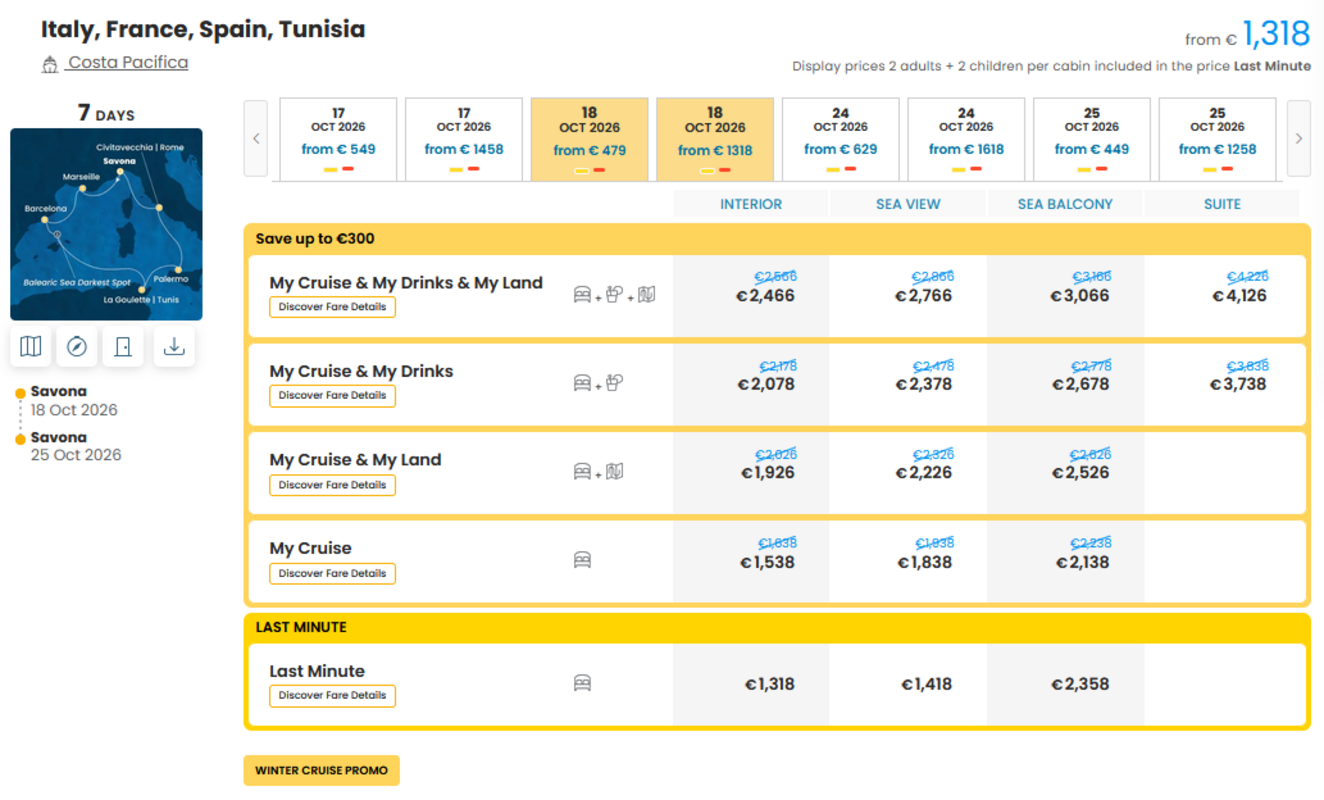This screenshot has width=1324, height=800.
Task: Click the compass excursions icon
Action: point(77,346)
